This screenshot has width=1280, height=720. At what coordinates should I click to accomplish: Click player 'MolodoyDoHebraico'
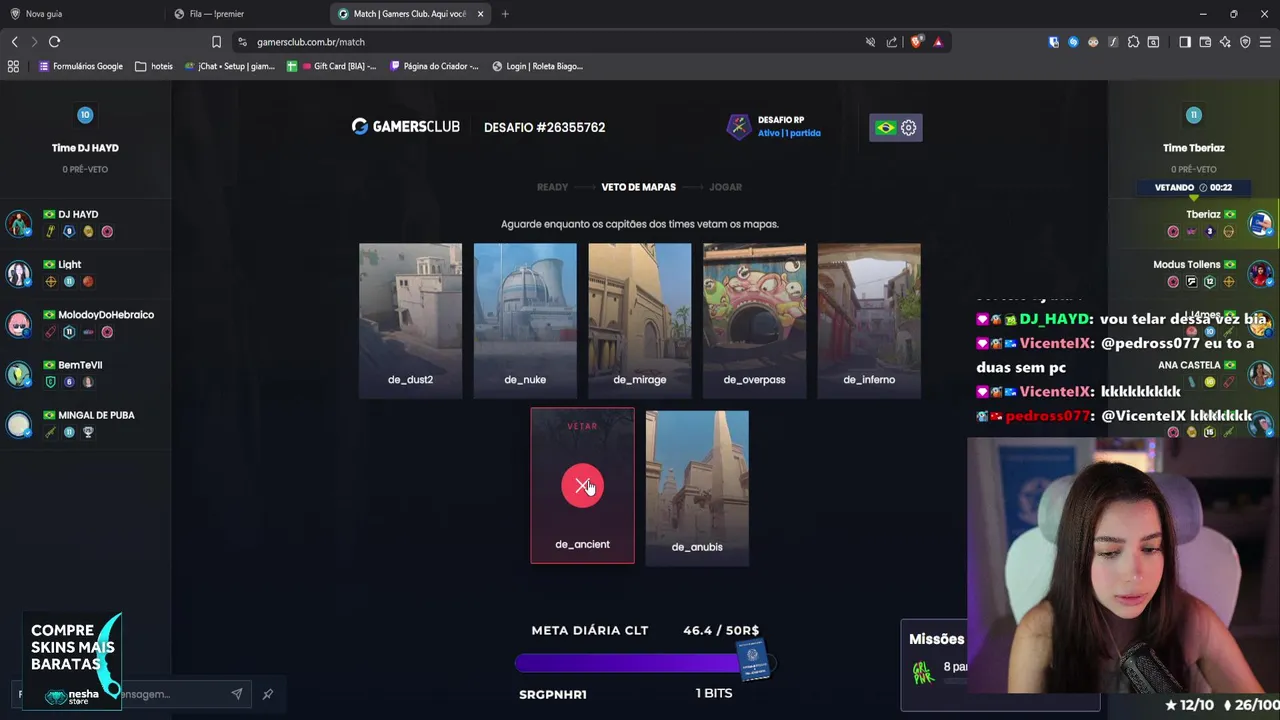[106, 315]
